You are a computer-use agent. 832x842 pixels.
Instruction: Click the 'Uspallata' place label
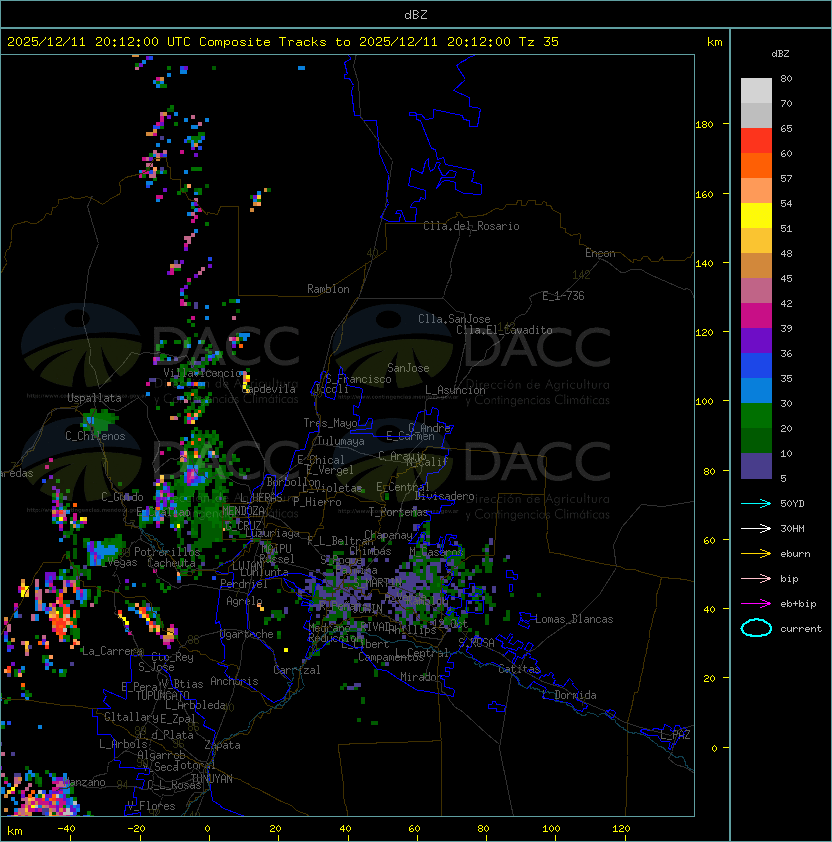tap(94, 398)
